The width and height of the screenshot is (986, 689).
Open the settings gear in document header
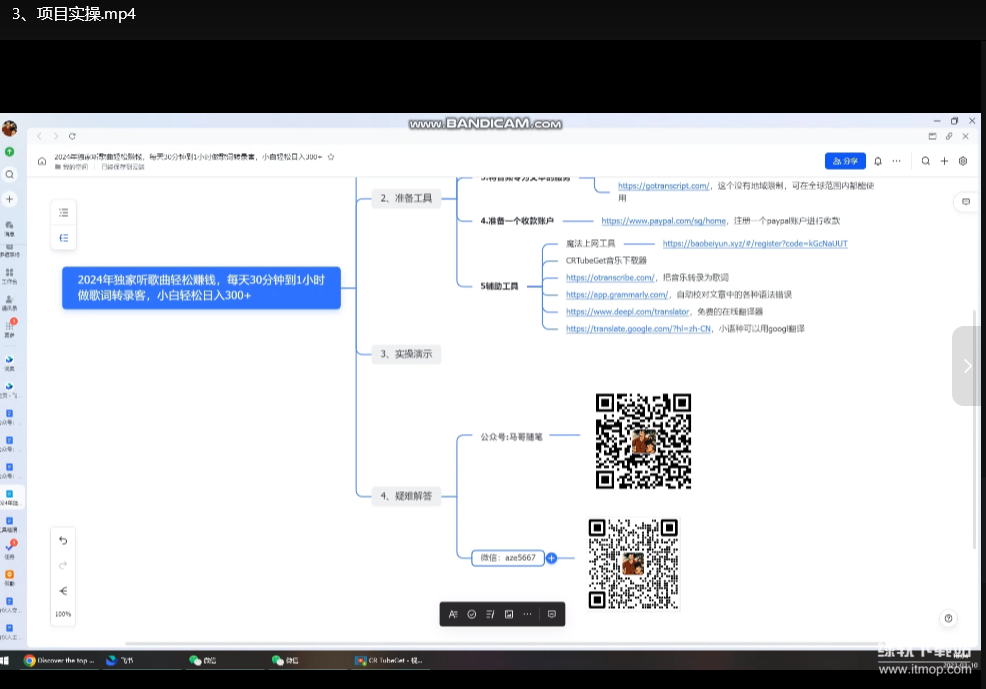[963, 161]
